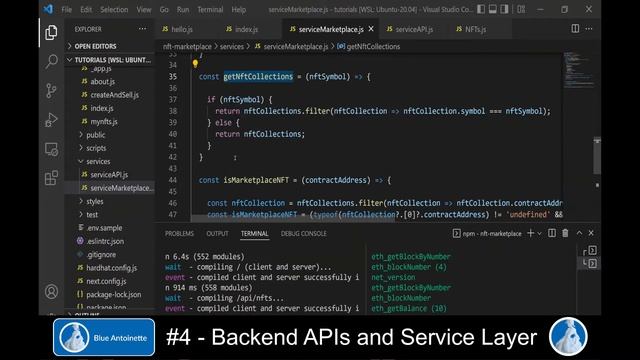640x360 pixels.
Task: Open the Remote Explorer view
Action: point(51,149)
